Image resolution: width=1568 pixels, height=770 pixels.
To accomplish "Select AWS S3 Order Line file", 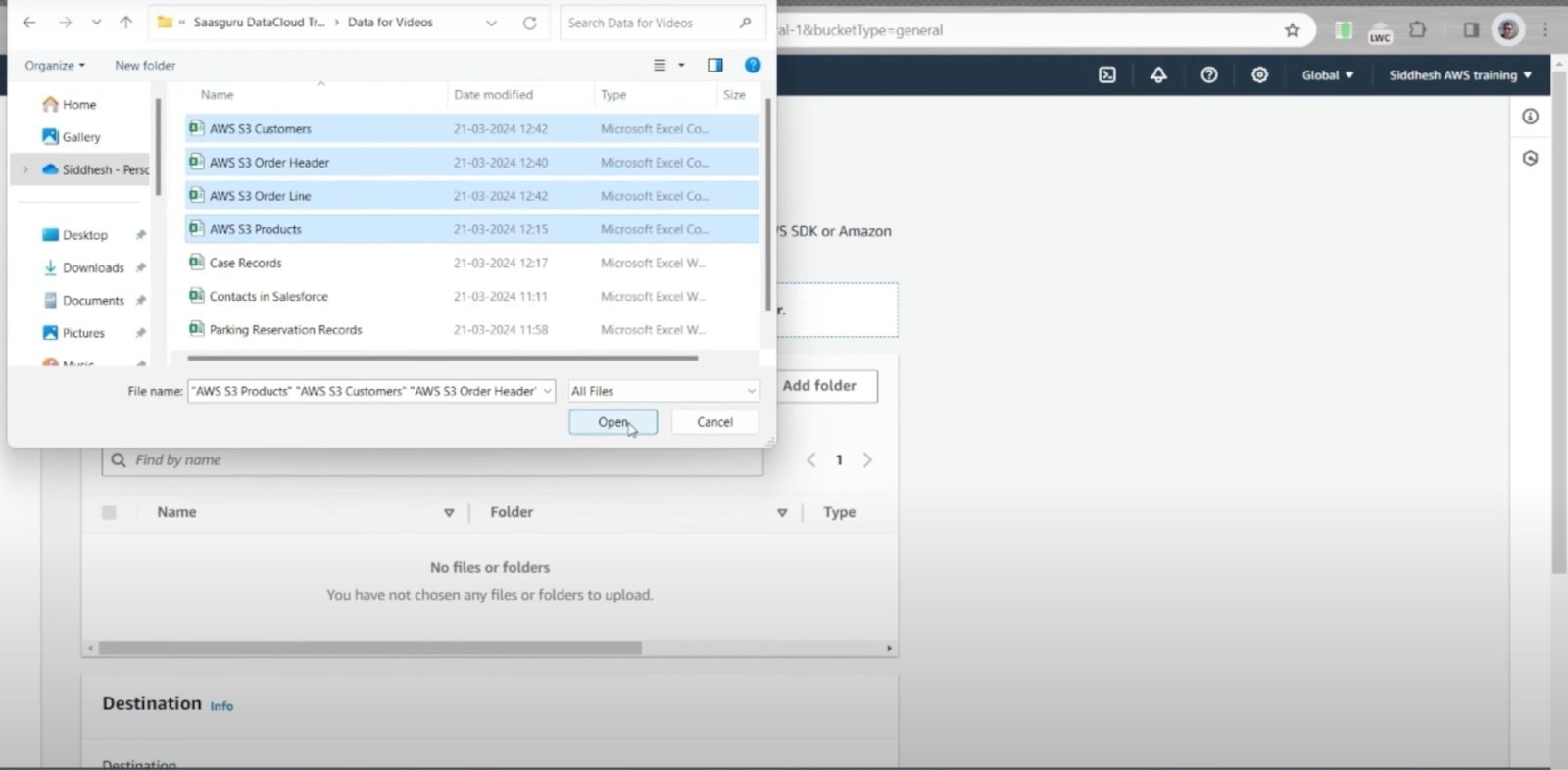I will click(471, 196).
